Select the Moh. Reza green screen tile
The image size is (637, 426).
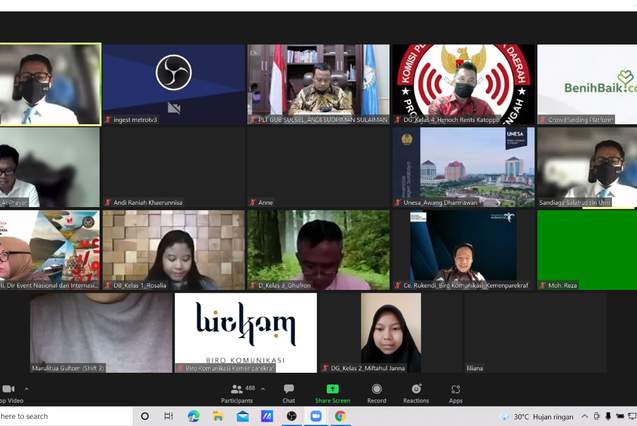586,250
